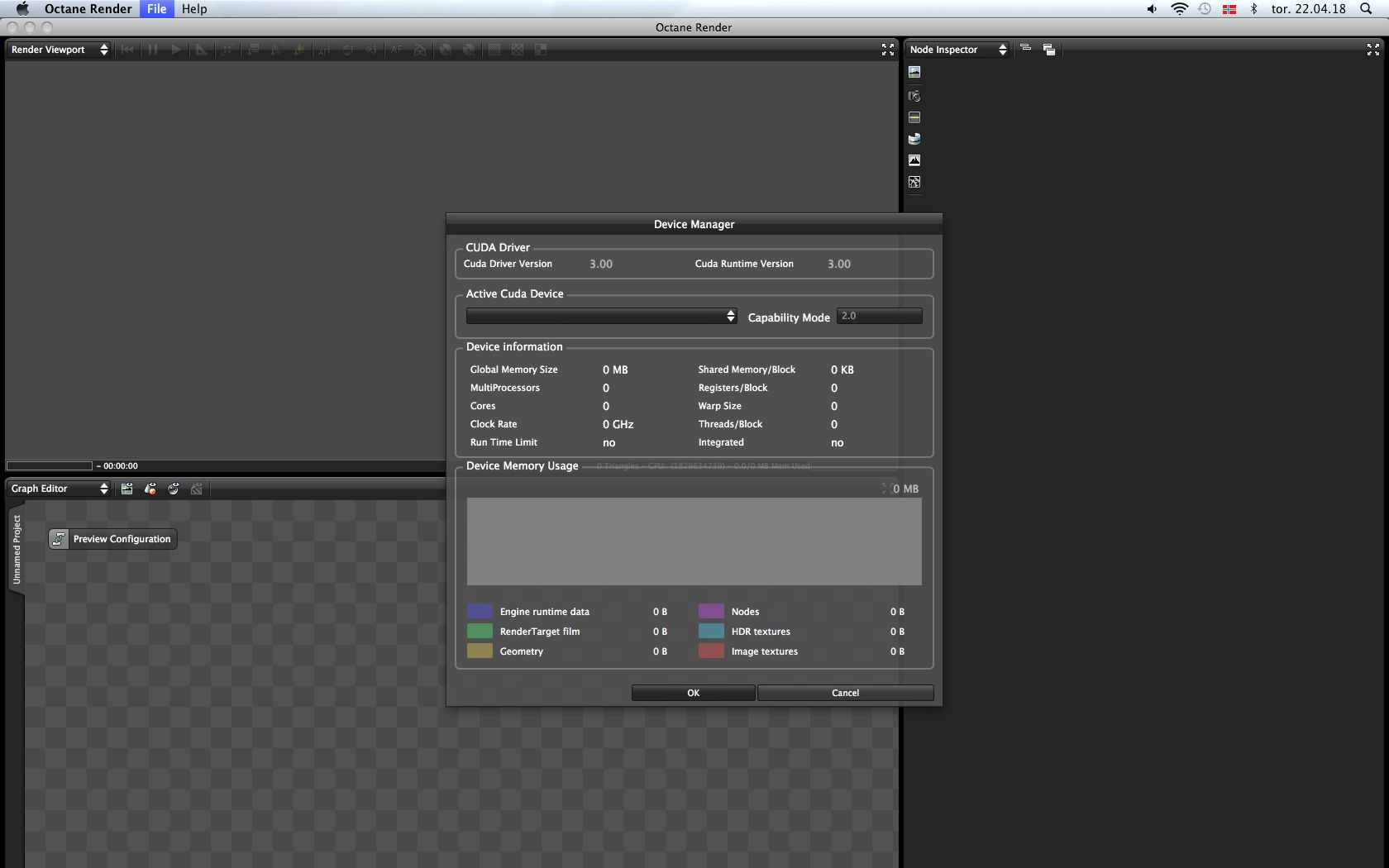This screenshot has height=868, width=1389.
Task: Open the Wi-Fi status menu
Action: tap(1180, 9)
